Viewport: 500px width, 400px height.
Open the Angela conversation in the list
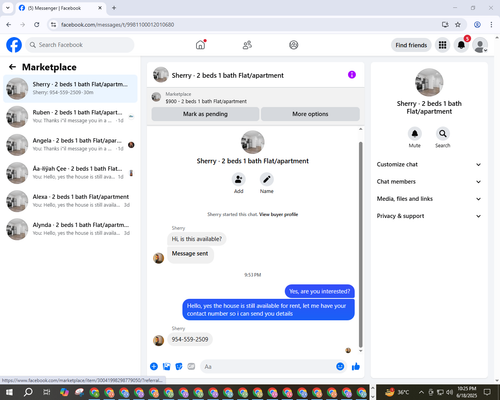coord(70,145)
